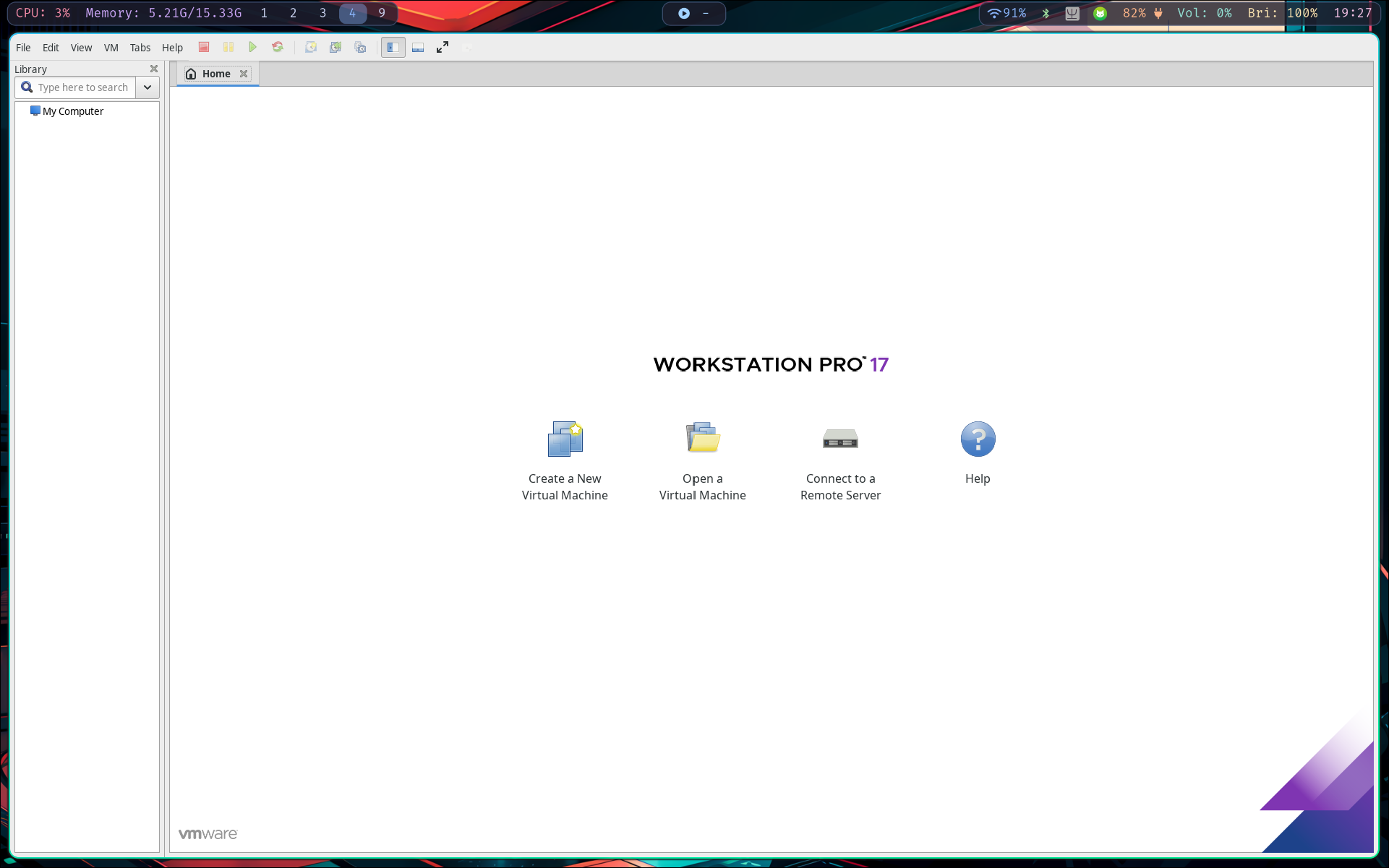The image size is (1389, 868).
Task: Revert to snapshot with the revert icon
Action: click(x=336, y=47)
